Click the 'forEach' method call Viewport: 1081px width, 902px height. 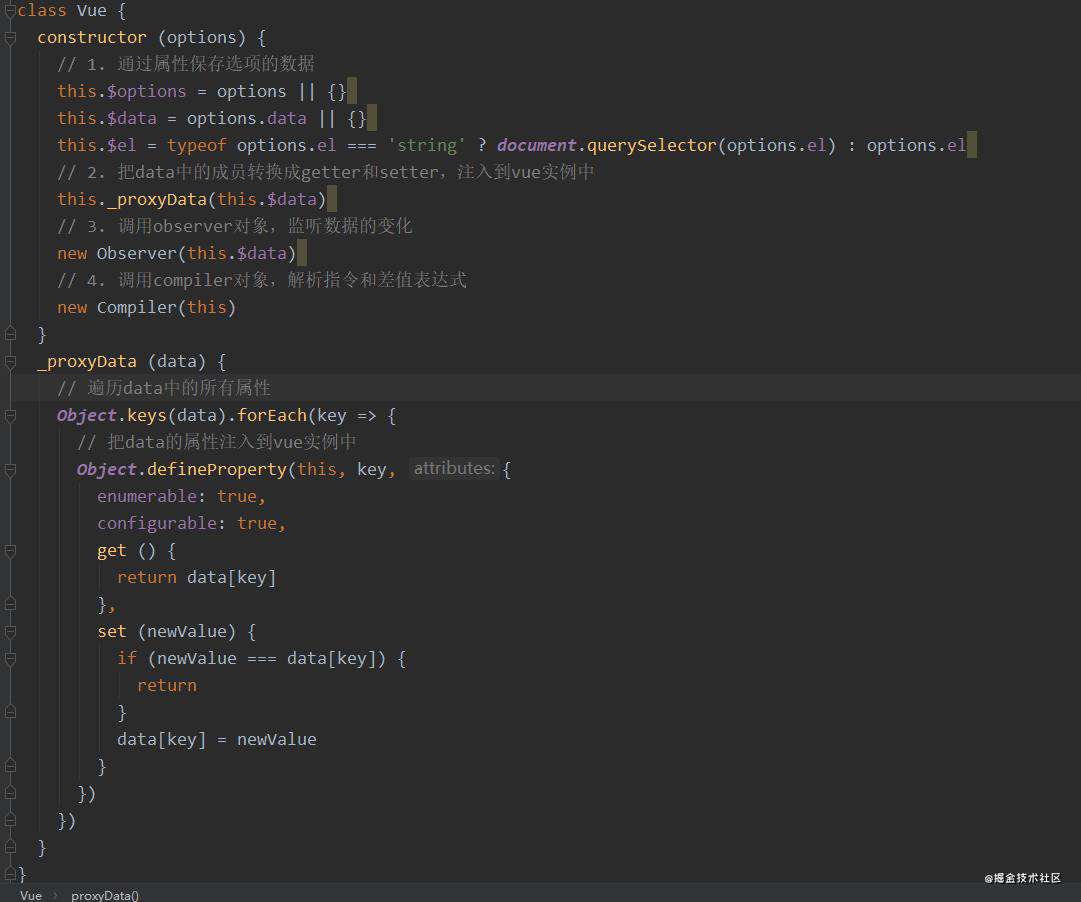point(272,416)
